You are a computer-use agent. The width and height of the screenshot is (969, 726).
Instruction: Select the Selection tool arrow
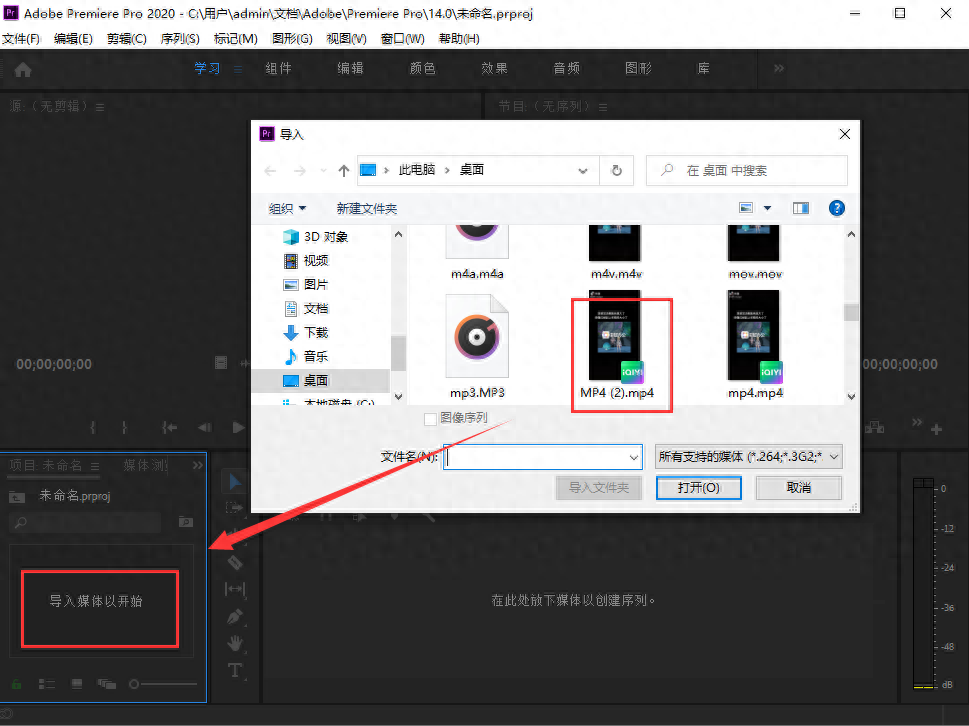235,482
